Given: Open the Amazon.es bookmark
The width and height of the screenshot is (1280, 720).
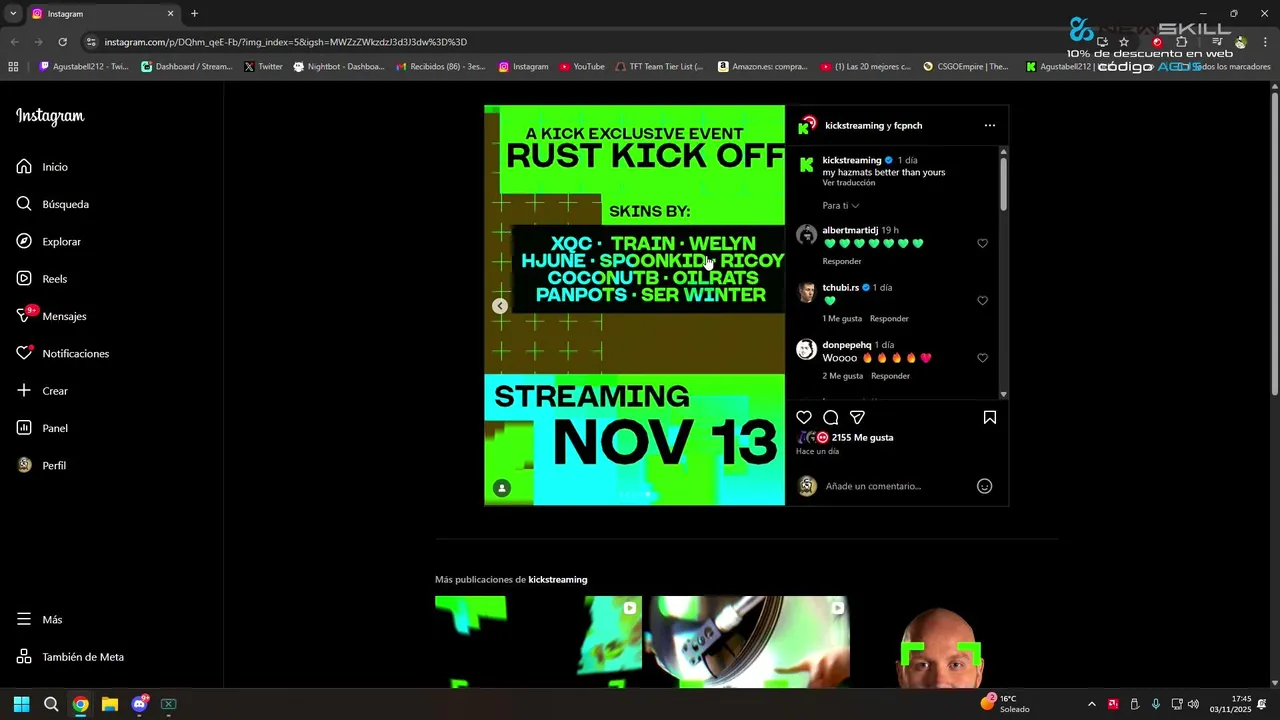Looking at the screenshot, I should (763, 67).
